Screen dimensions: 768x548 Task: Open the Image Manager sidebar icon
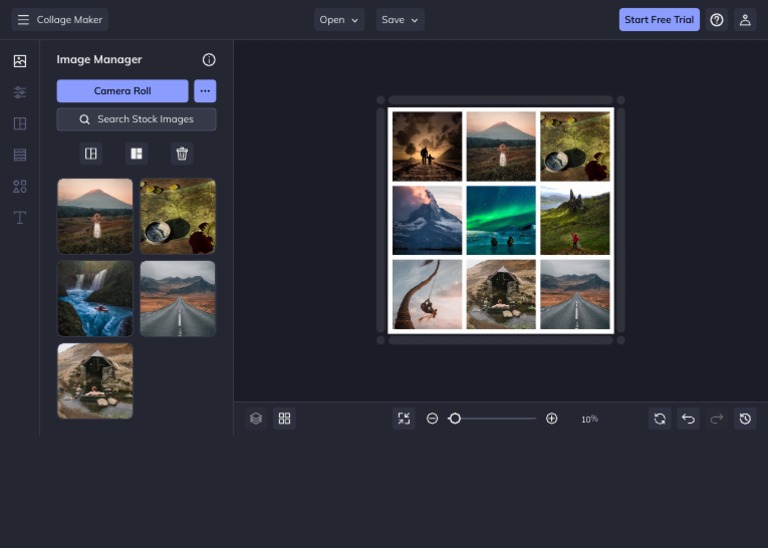pos(20,61)
